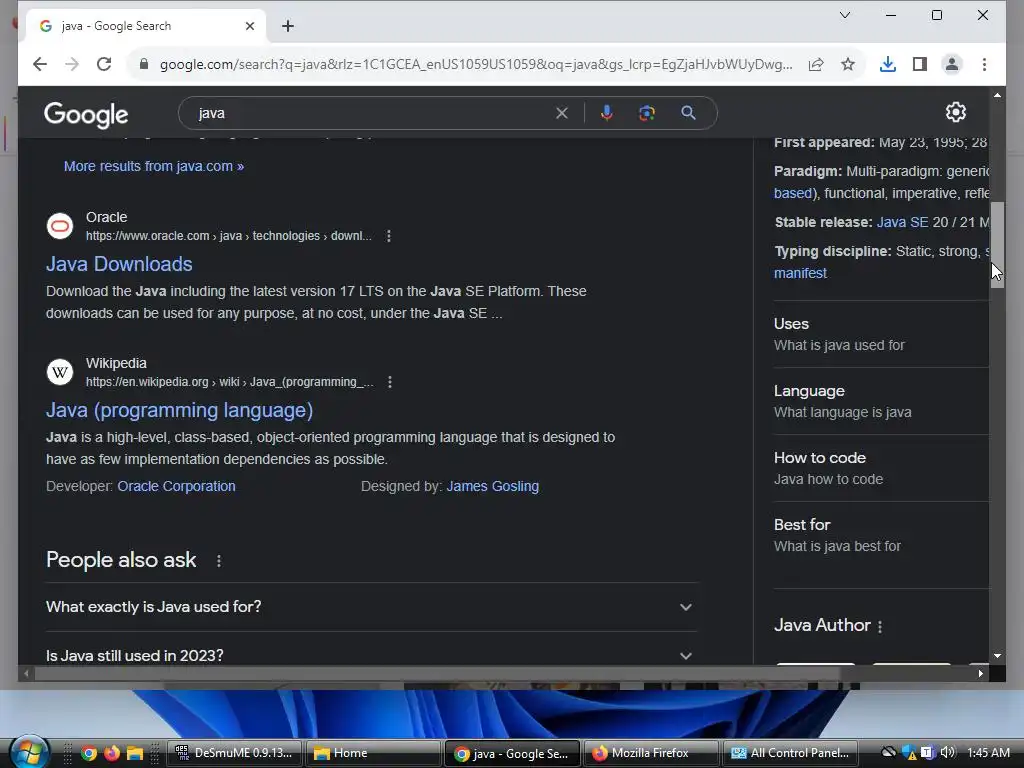1024x768 pixels.
Task: Search by image with Google Lens icon
Action: click(647, 113)
